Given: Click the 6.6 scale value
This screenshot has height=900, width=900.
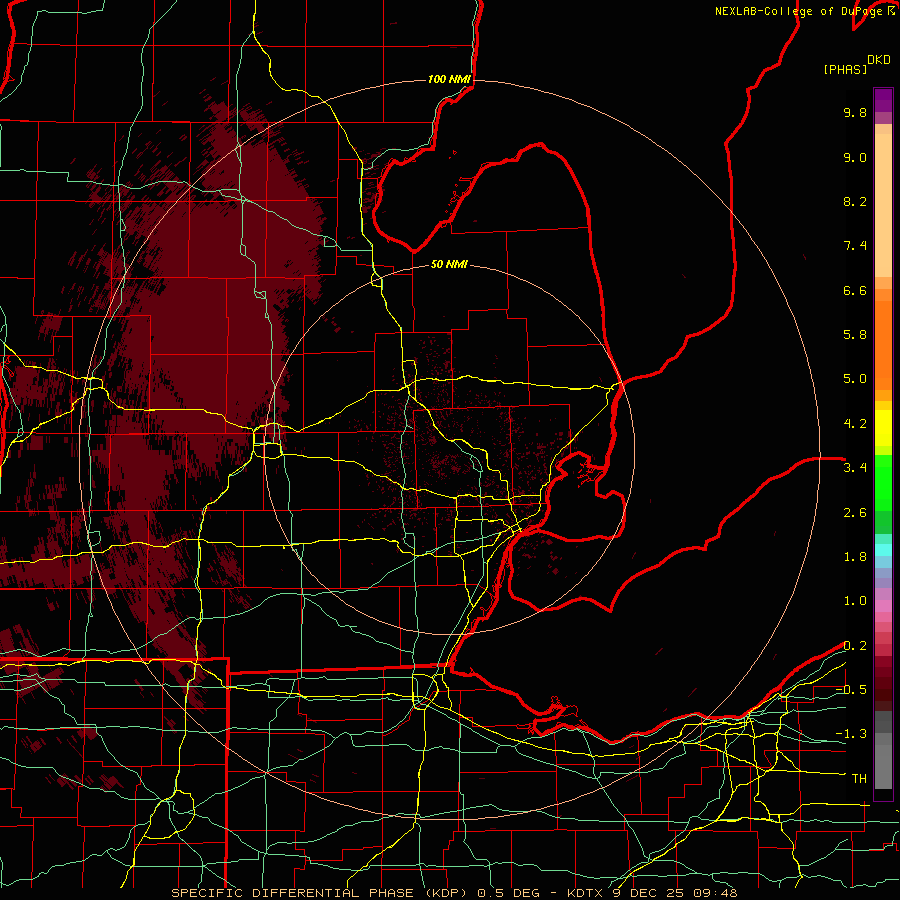Looking at the screenshot, I should coord(855,290).
